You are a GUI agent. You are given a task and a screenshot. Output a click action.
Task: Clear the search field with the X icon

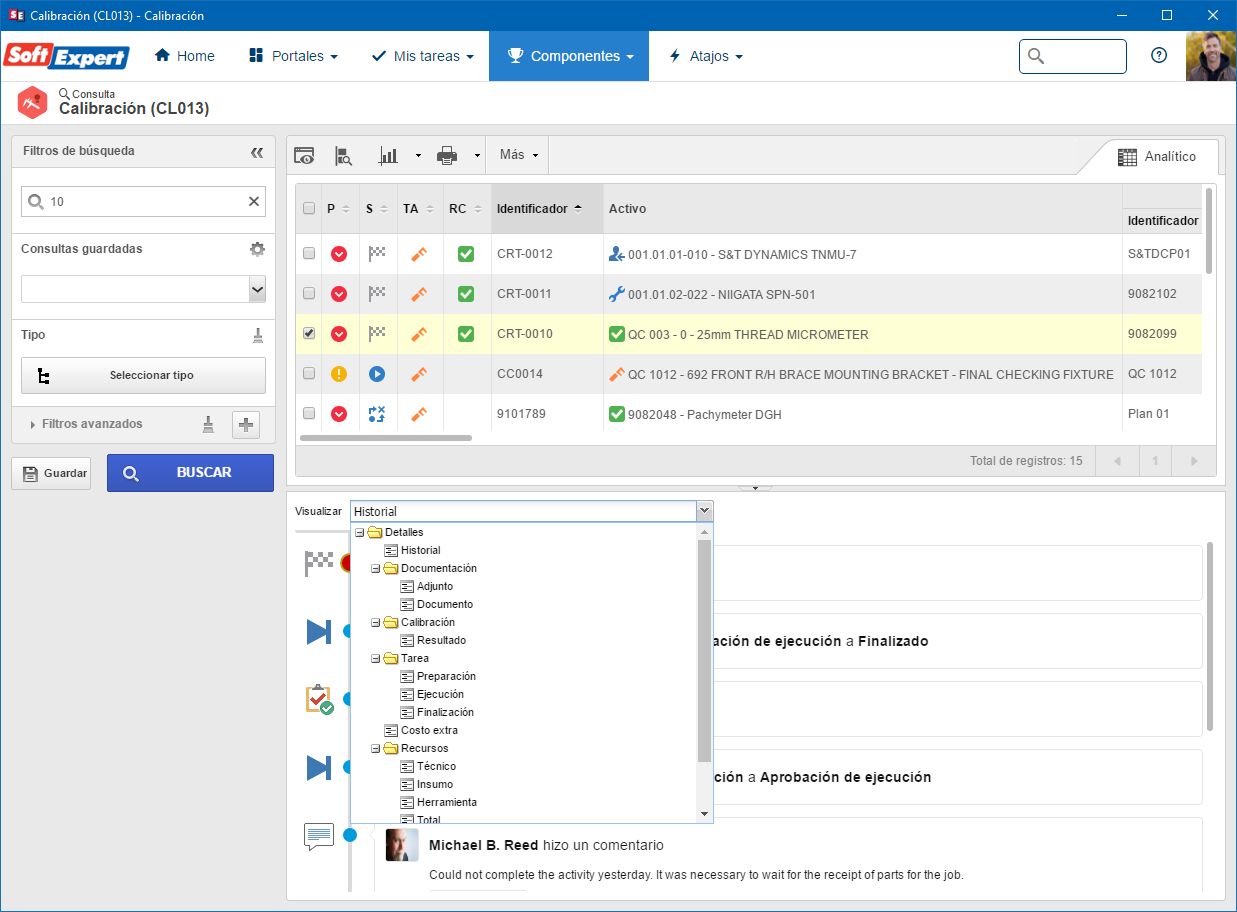(x=254, y=201)
